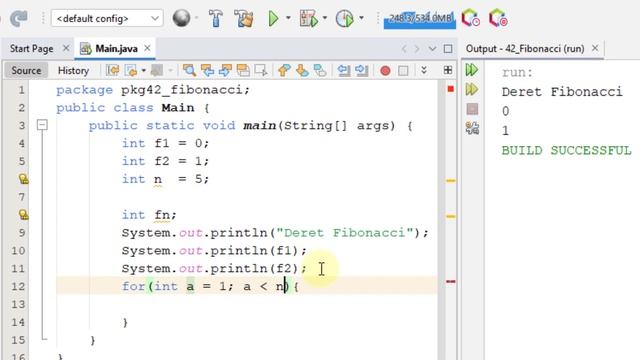Viewport: 640px width, 360px height.
Task: Click the Last Edit icon in editor toolbar
Action: [112, 71]
